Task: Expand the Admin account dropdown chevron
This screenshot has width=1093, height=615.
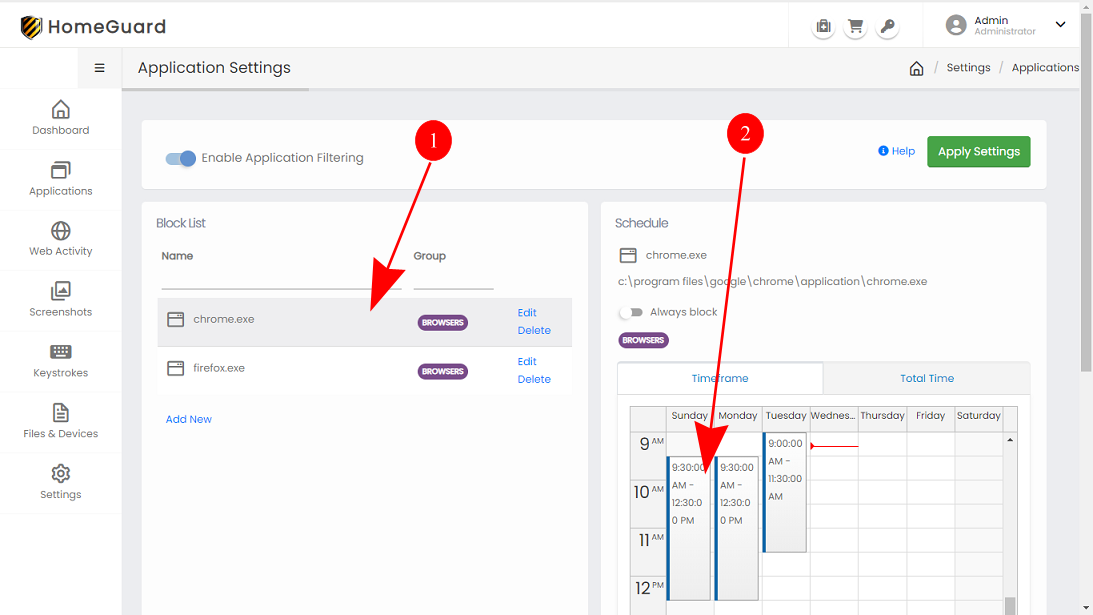Action: click(x=1060, y=24)
